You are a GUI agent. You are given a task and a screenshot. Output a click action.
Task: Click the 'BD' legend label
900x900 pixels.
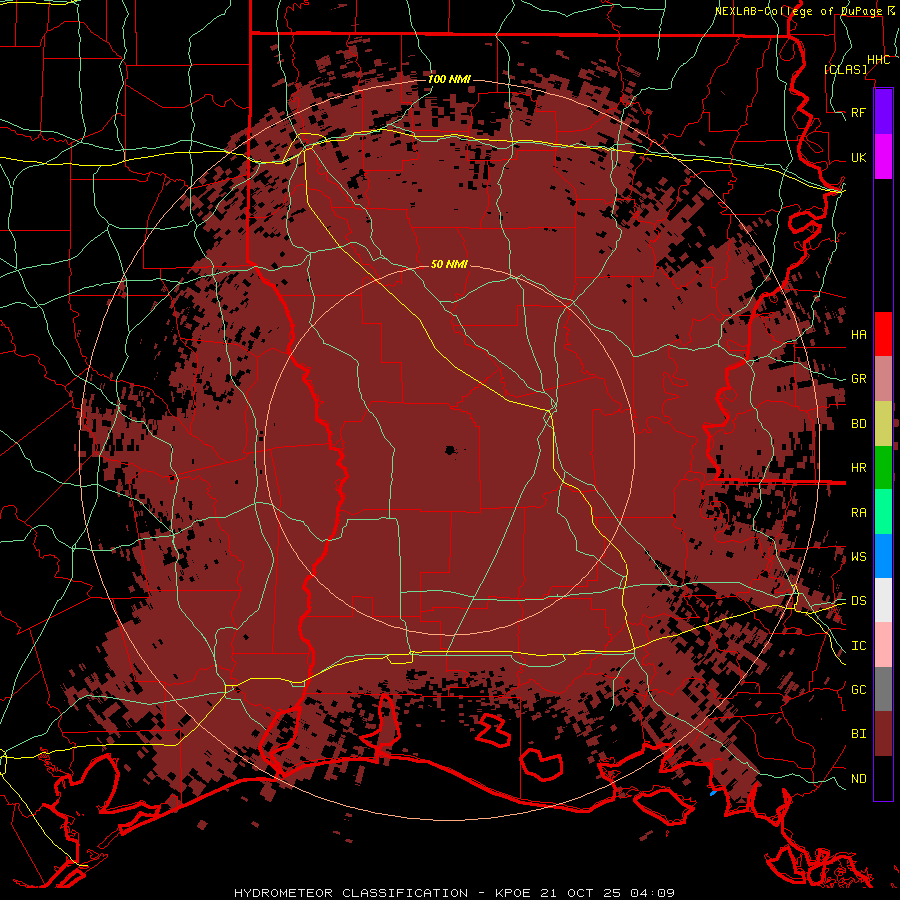[x=858, y=424]
